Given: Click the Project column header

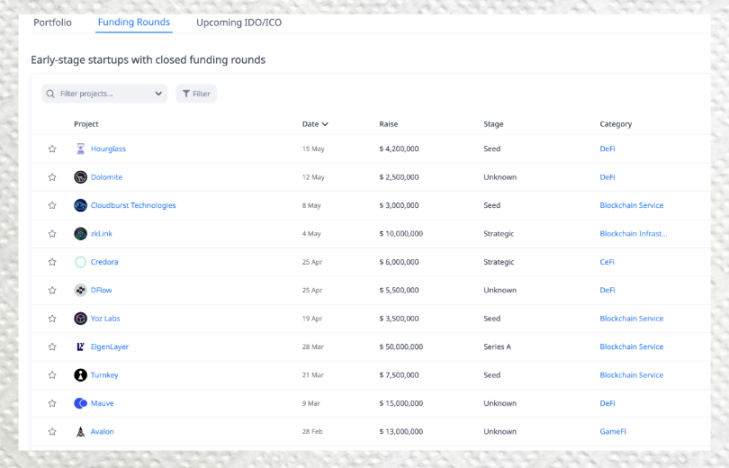Looking at the screenshot, I should 86,124.
